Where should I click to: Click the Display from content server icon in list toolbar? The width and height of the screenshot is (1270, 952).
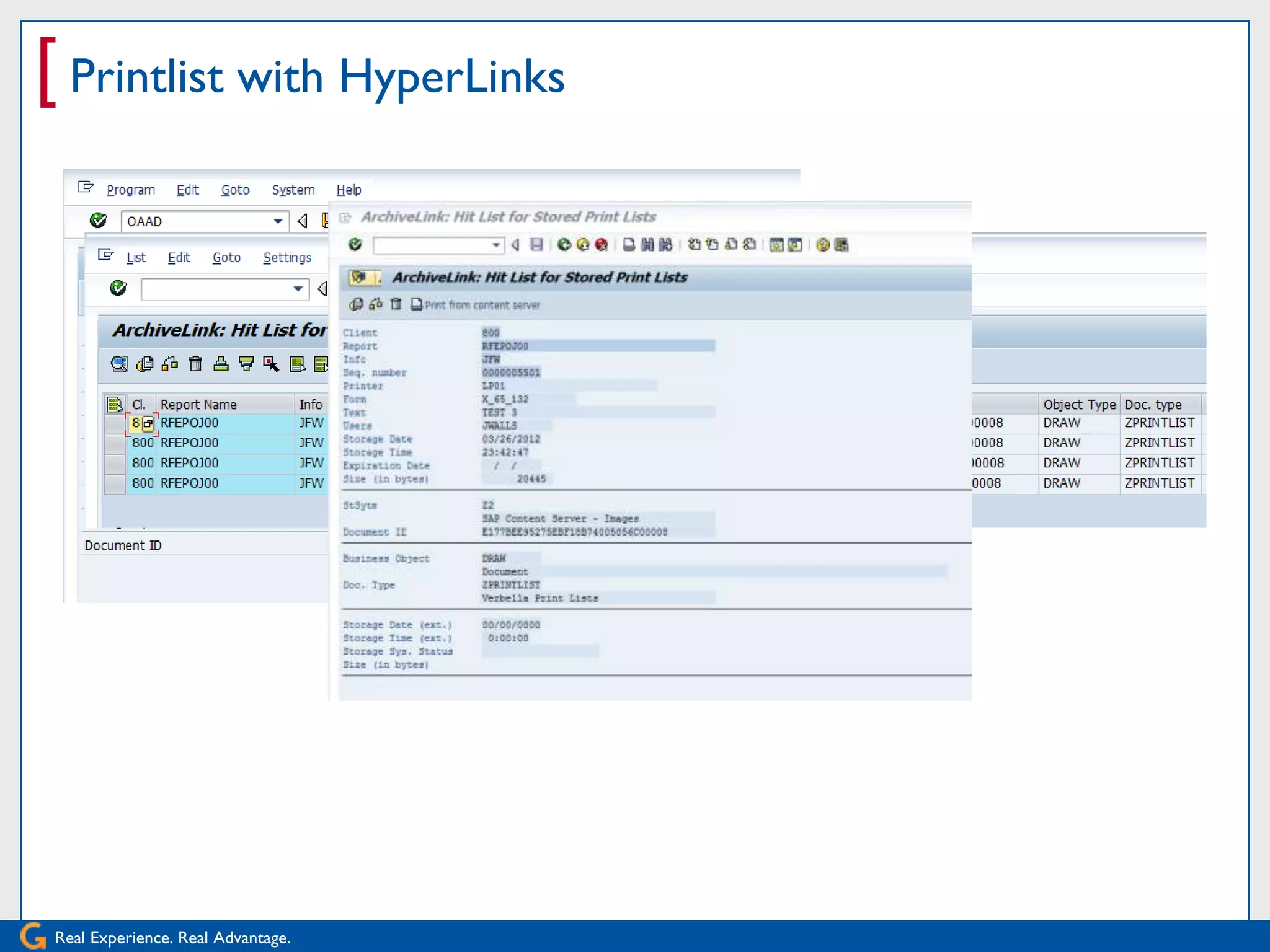coord(144,364)
